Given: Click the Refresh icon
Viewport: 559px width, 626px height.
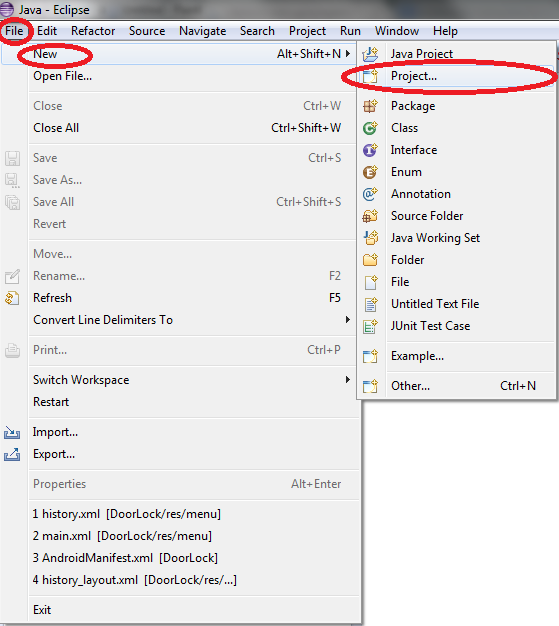Looking at the screenshot, I should coord(12,298).
